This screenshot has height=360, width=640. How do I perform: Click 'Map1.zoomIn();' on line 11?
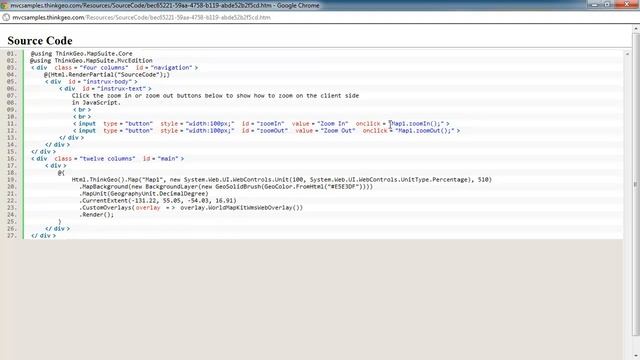417,124
